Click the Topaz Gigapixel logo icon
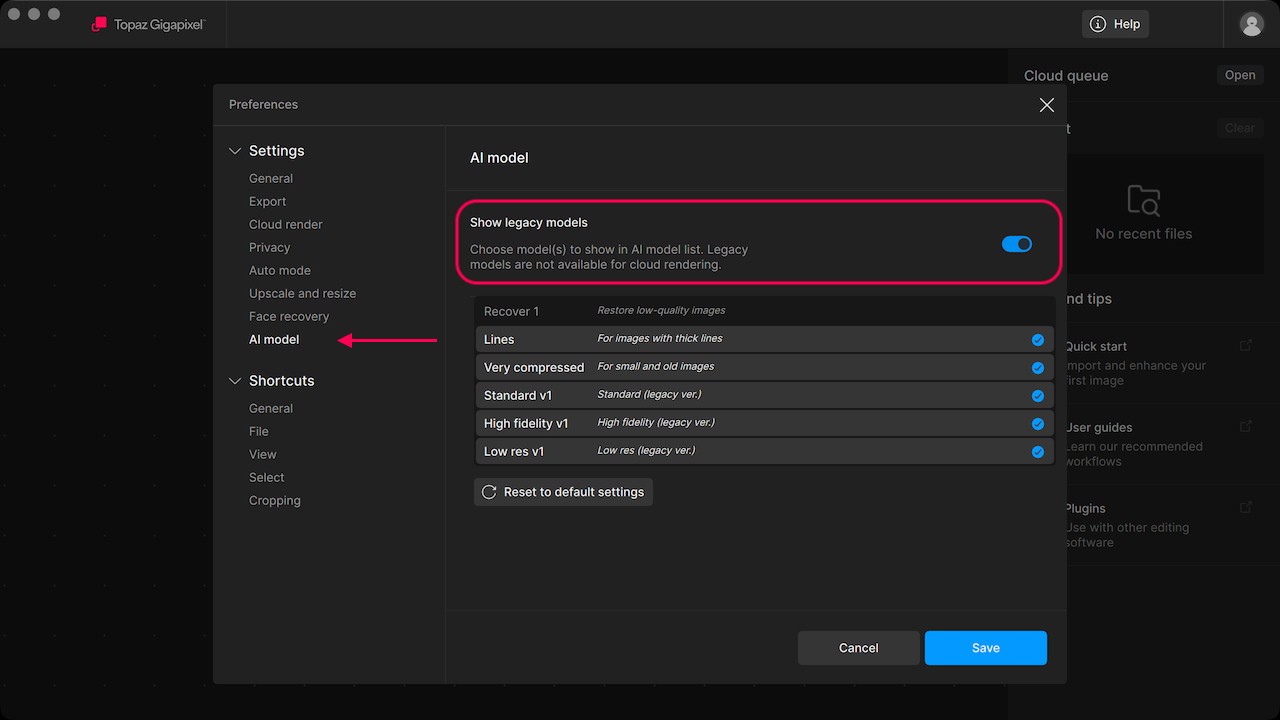 [x=99, y=24]
